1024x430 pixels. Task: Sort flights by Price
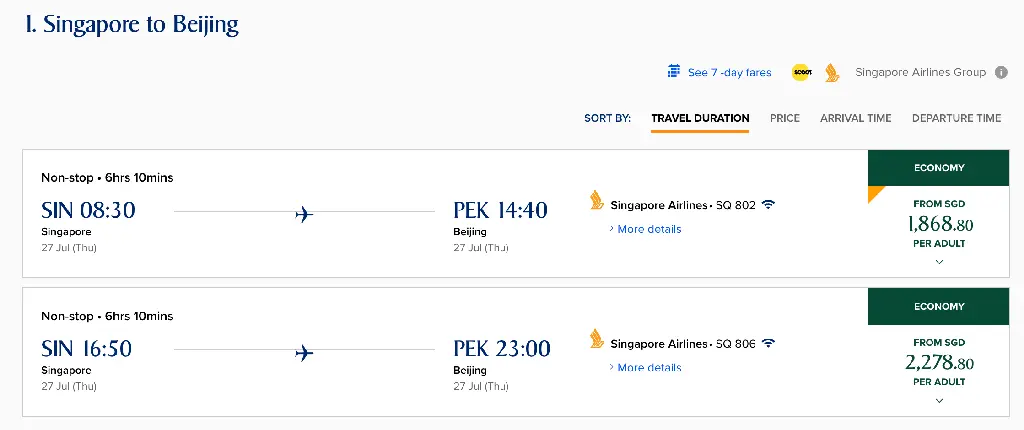coord(785,118)
